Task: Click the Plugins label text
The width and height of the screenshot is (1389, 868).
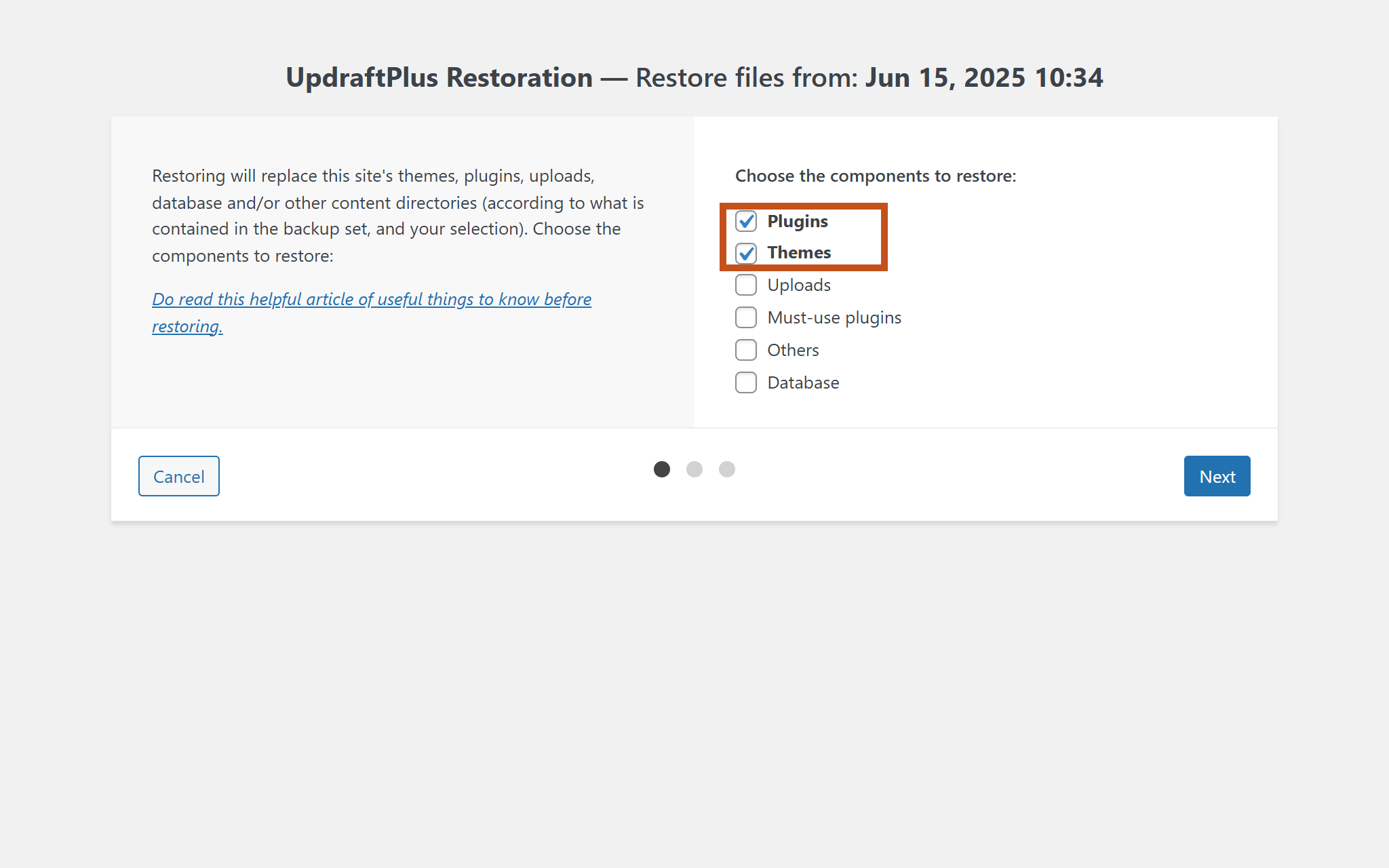Action: tap(798, 221)
